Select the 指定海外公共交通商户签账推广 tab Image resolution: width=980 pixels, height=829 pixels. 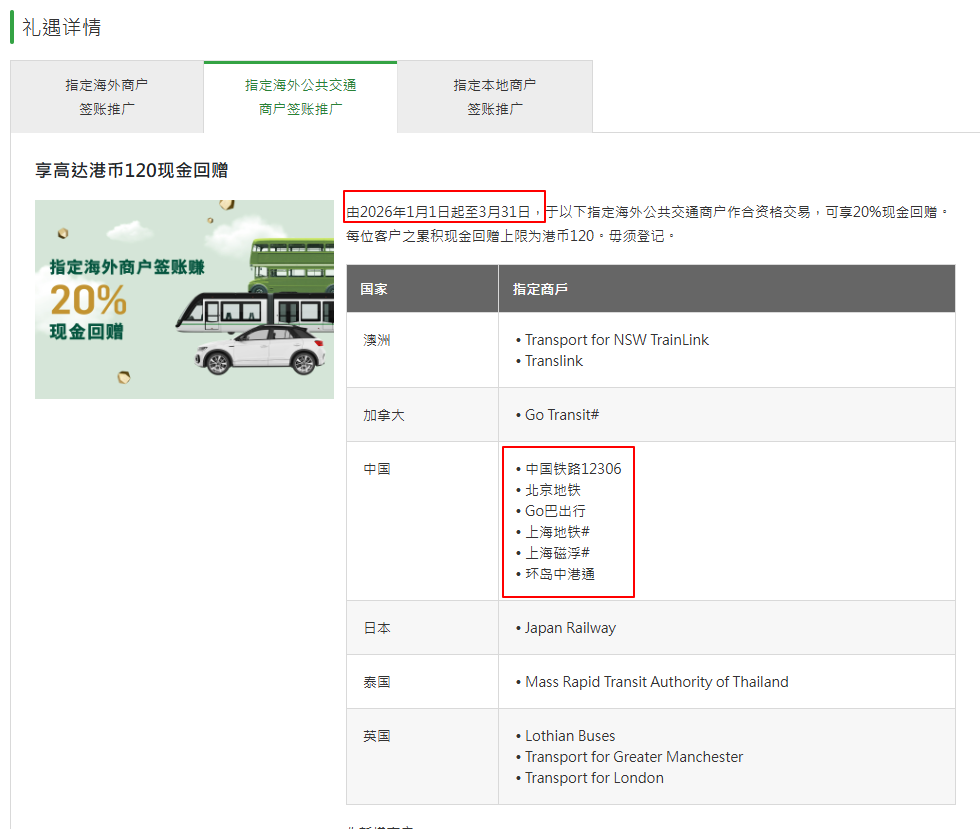click(x=300, y=97)
